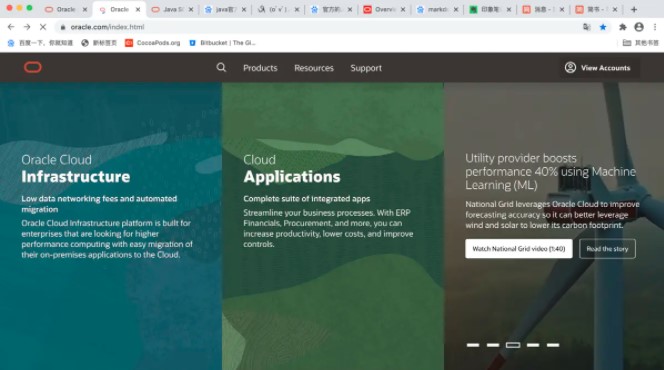Select the fourth carousel slide indicator
664x370 pixels.
pyautogui.click(x=533, y=345)
